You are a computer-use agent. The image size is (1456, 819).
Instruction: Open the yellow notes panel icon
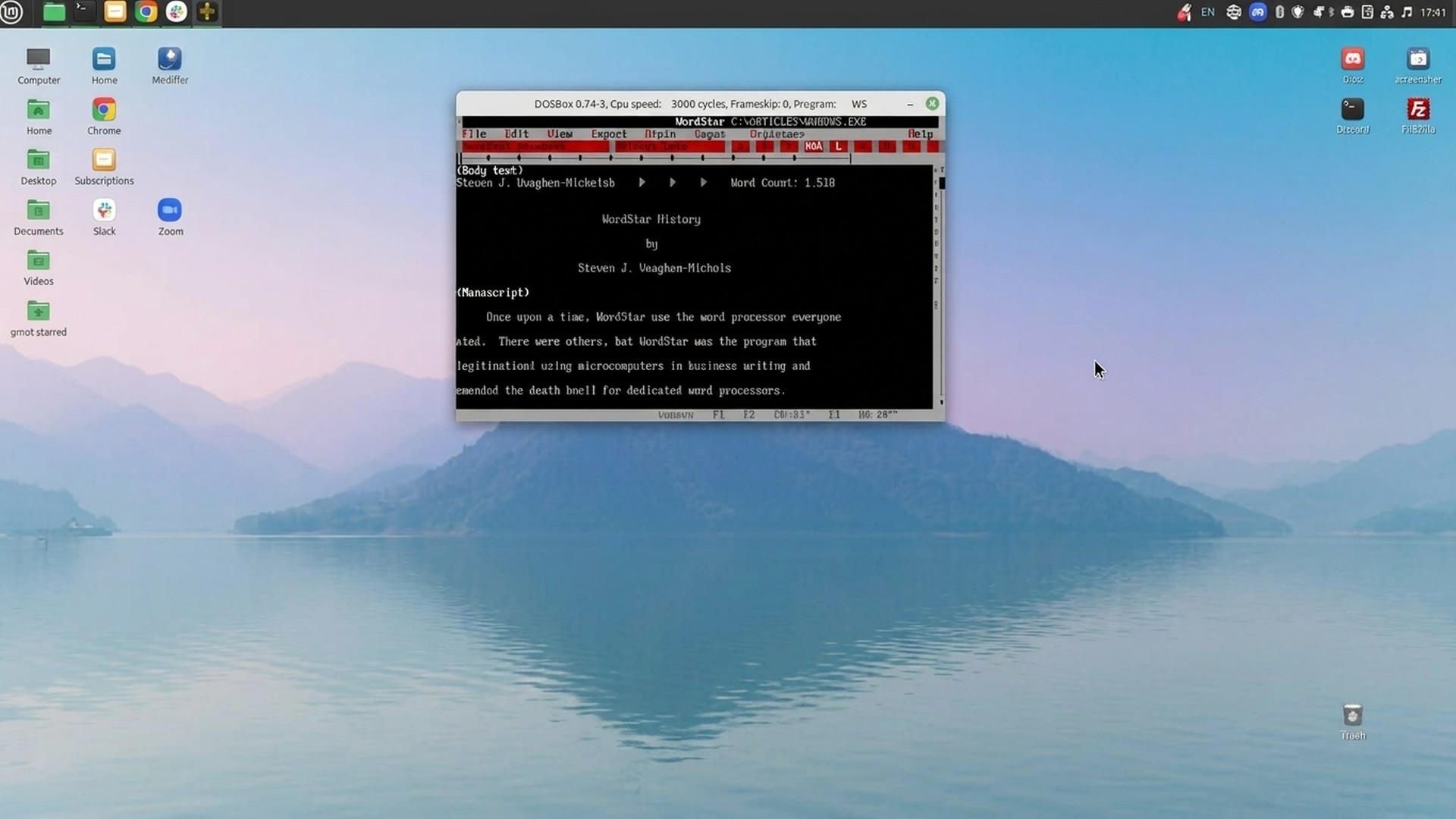tap(115, 11)
